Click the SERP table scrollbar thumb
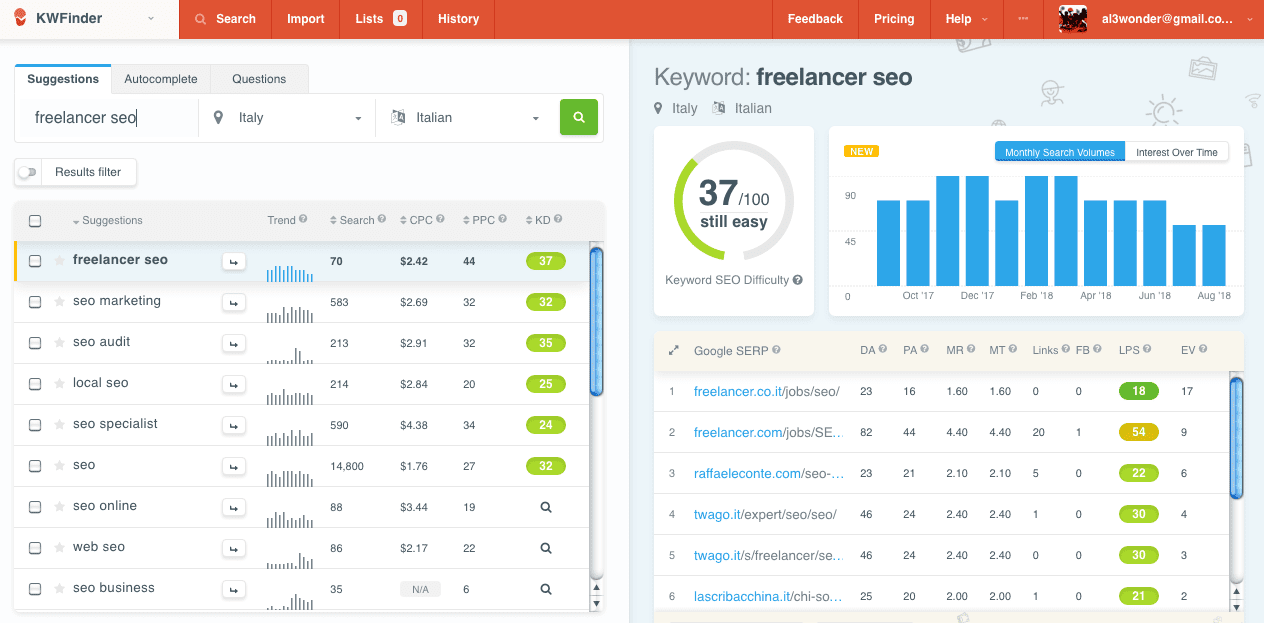 click(1236, 437)
